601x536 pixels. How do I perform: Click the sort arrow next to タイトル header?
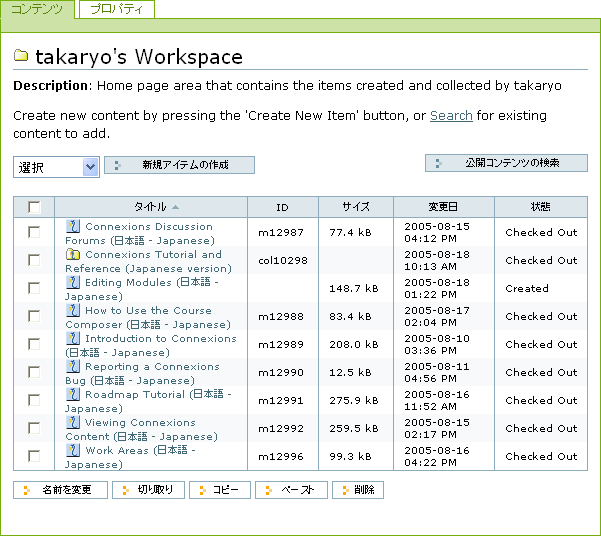tap(176, 207)
